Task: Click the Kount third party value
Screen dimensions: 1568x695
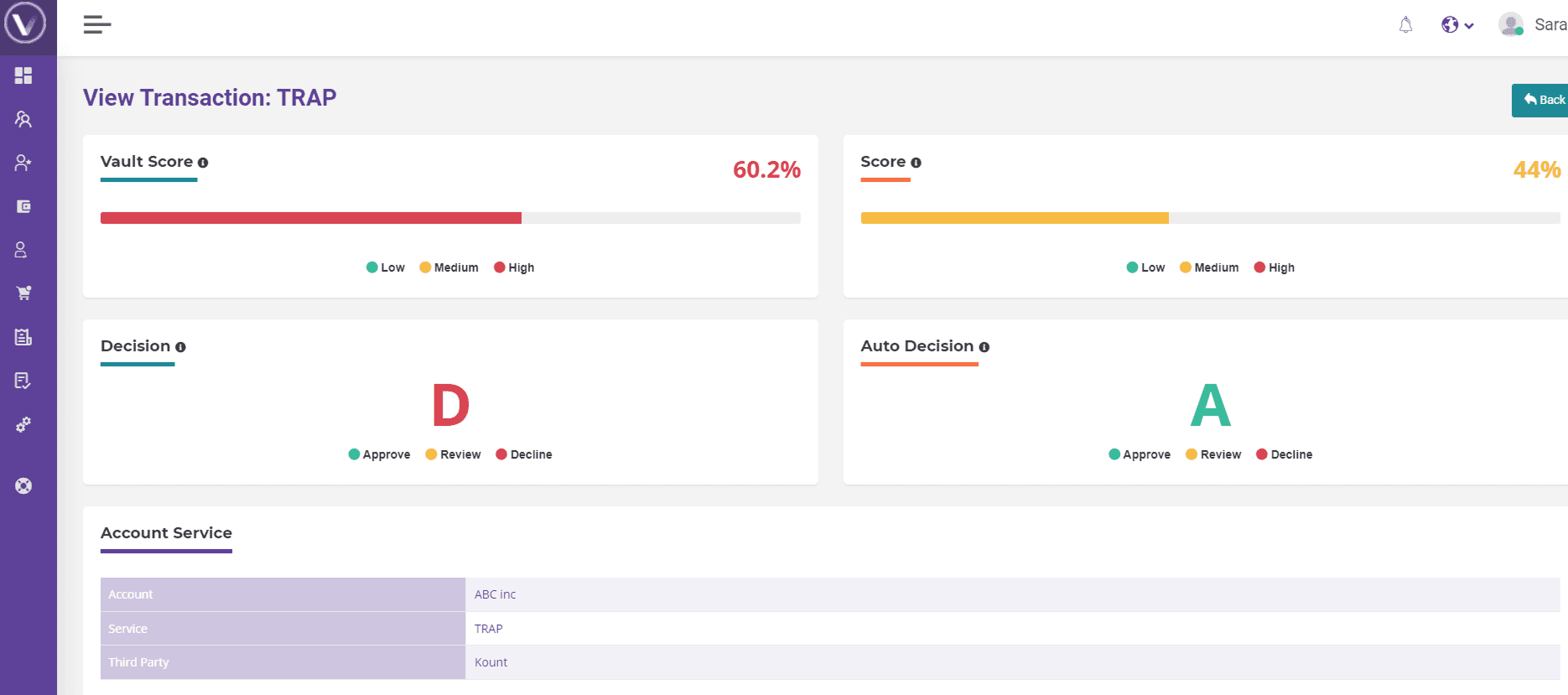Action: (x=491, y=662)
